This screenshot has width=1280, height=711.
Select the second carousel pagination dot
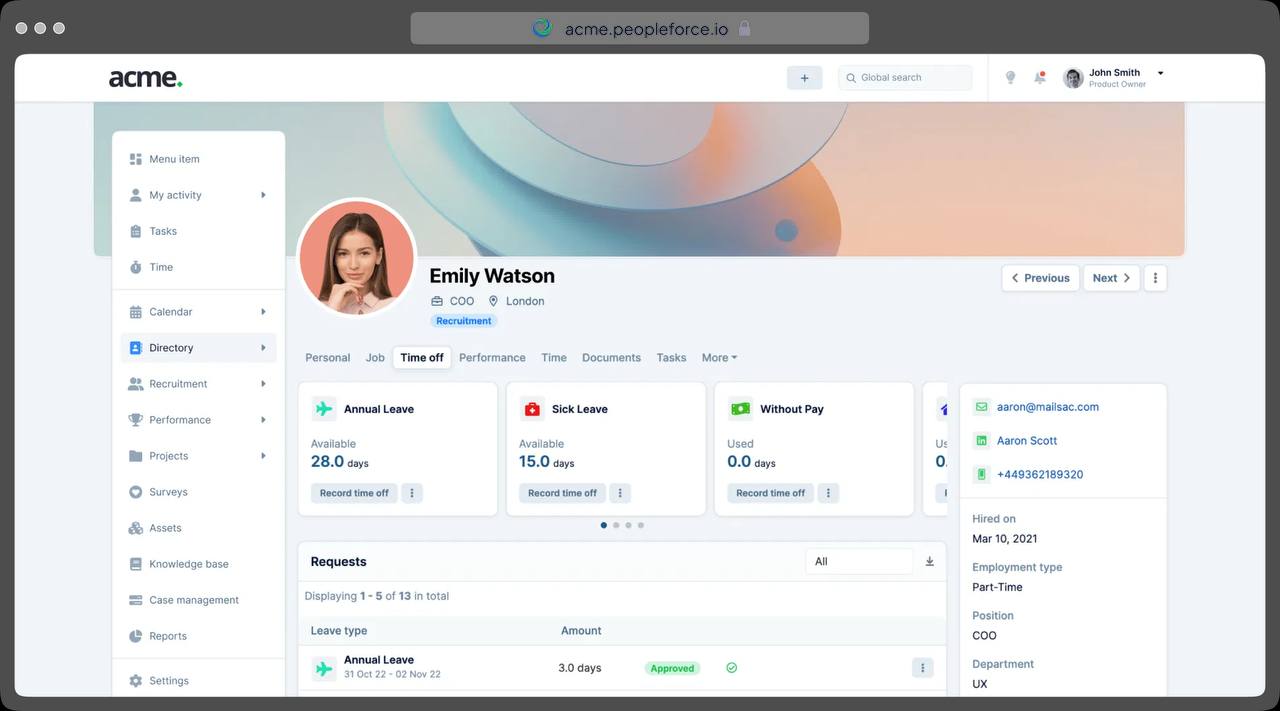pyautogui.click(x=616, y=525)
